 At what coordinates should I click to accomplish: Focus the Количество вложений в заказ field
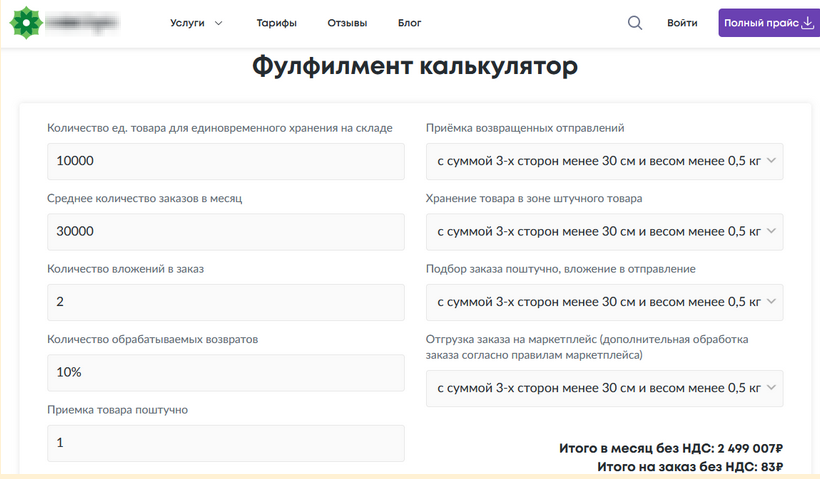tap(225, 302)
